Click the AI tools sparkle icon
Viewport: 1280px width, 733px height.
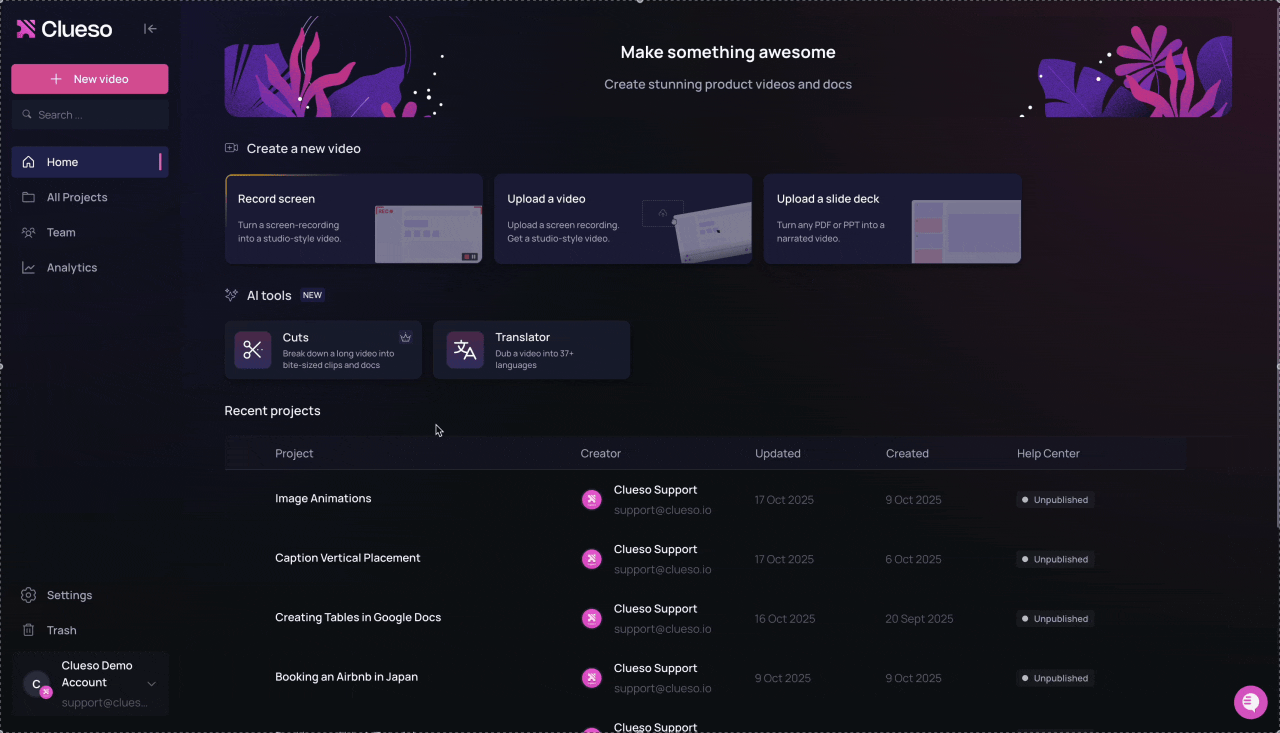tap(232, 295)
